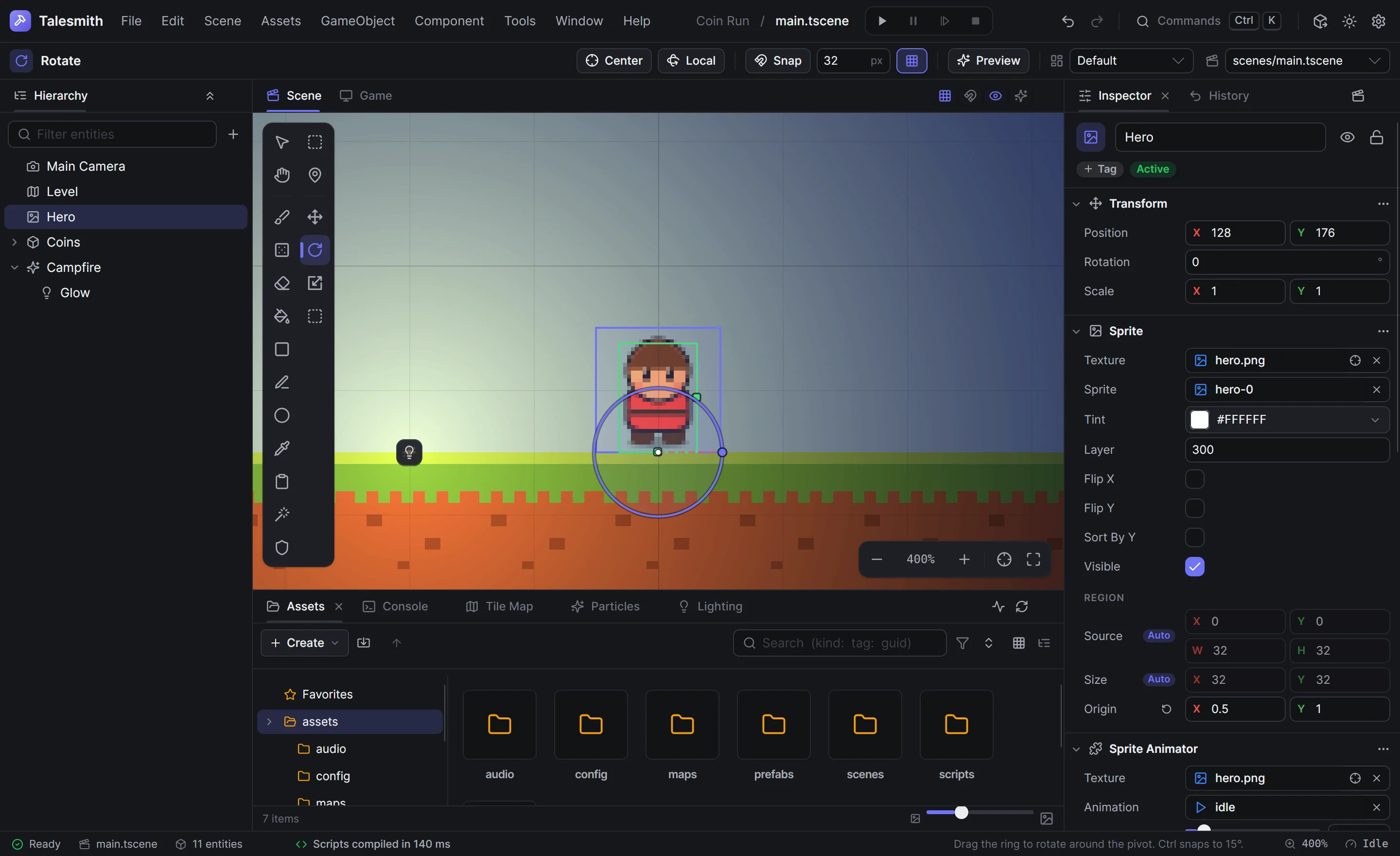Pick the Eyedropper tool
The height and width of the screenshot is (856, 1400).
point(282,448)
